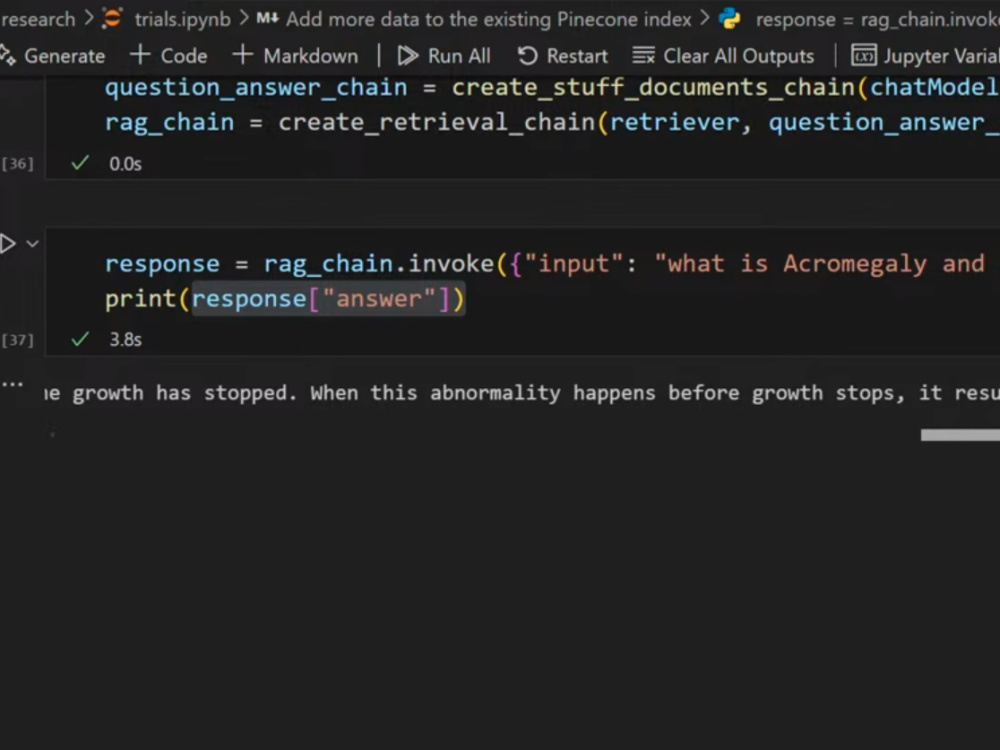Click the question_answer_chain code line
Screen dimensions: 1000x750
[552, 87]
